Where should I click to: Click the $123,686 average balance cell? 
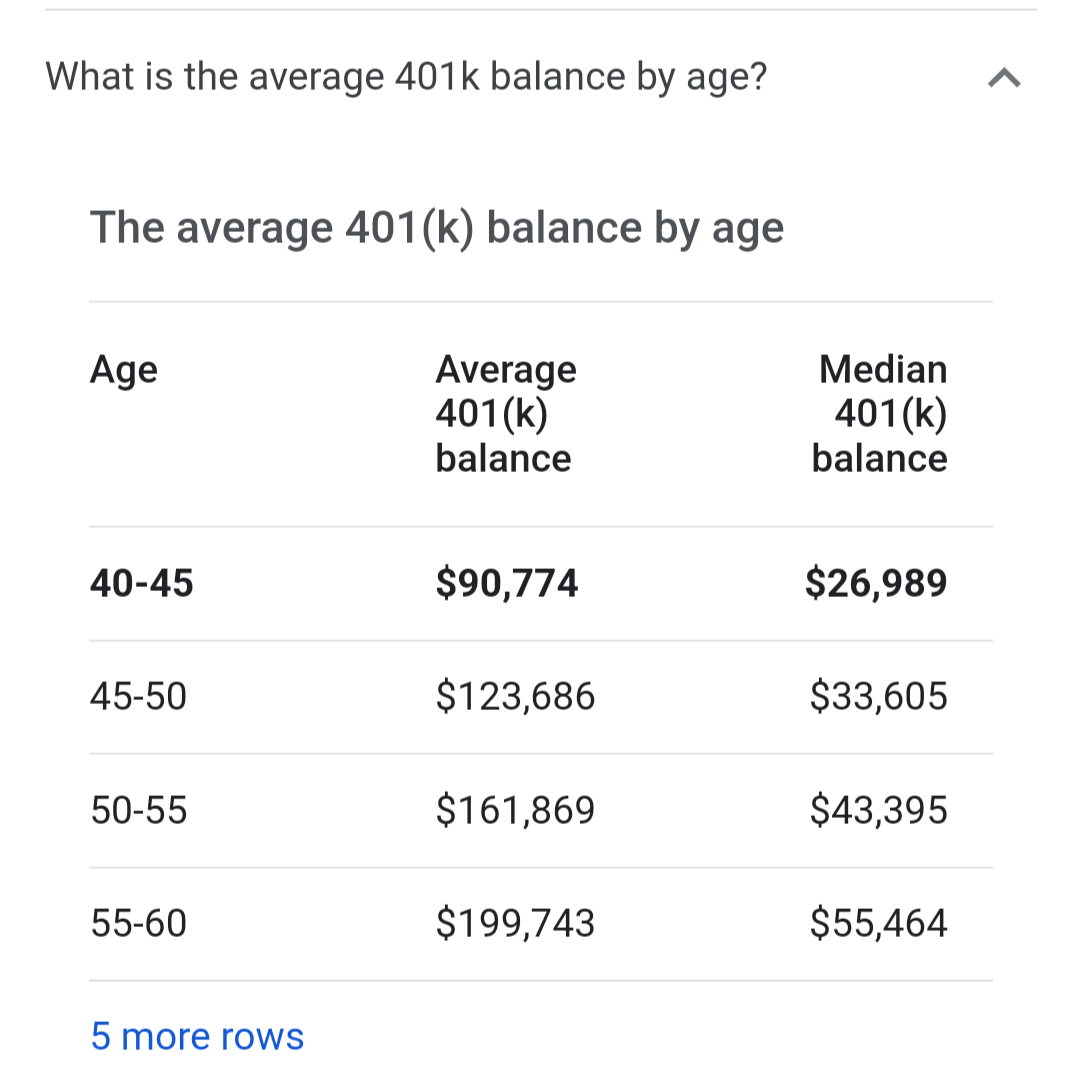pyautogui.click(x=515, y=696)
